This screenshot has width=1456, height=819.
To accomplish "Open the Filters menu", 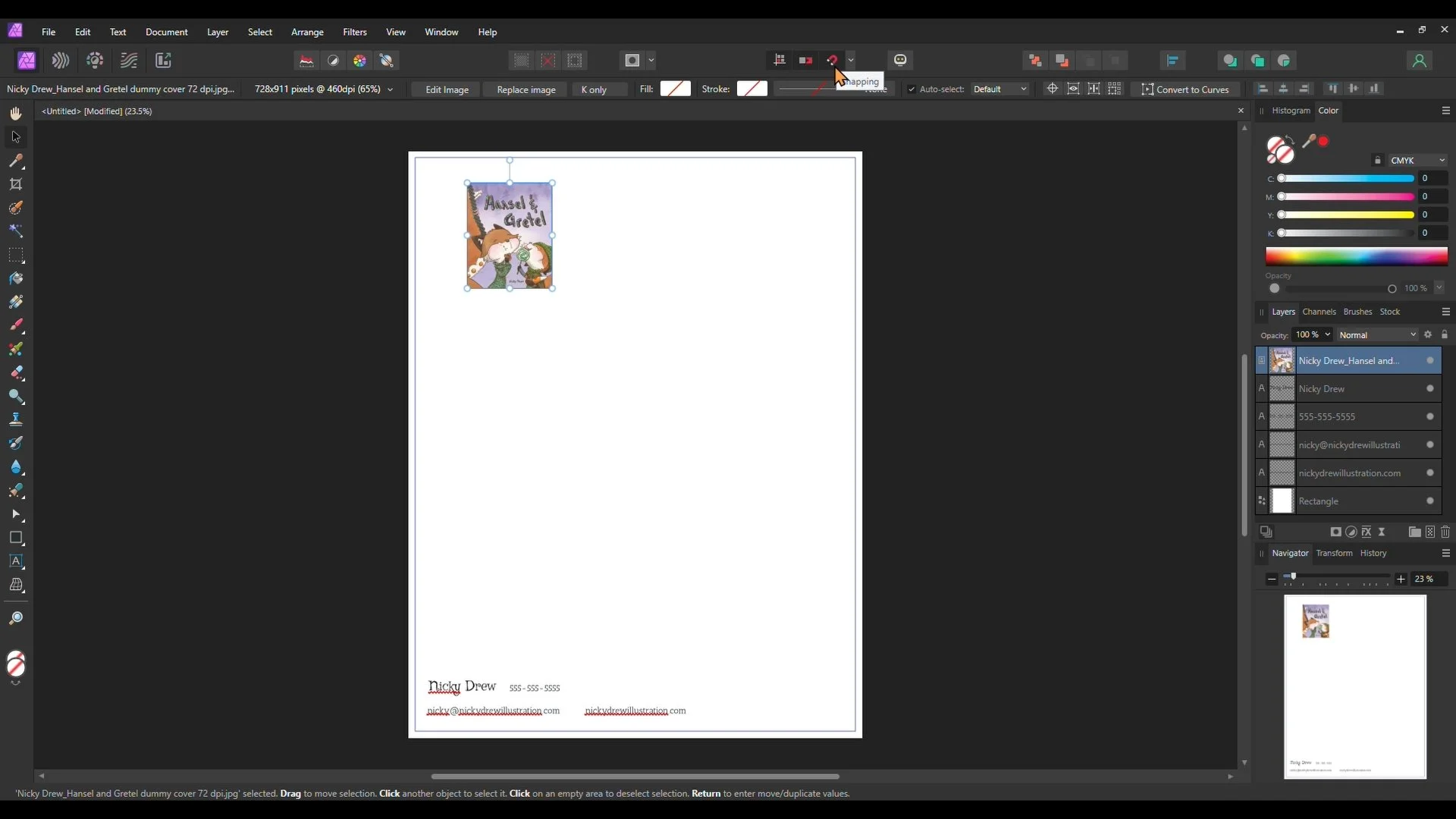I will (354, 32).
